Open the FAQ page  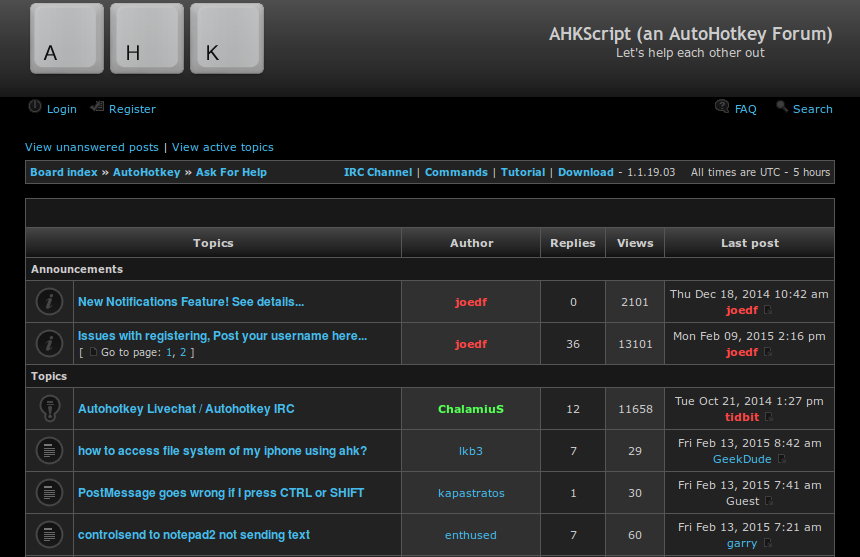pos(745,109)
